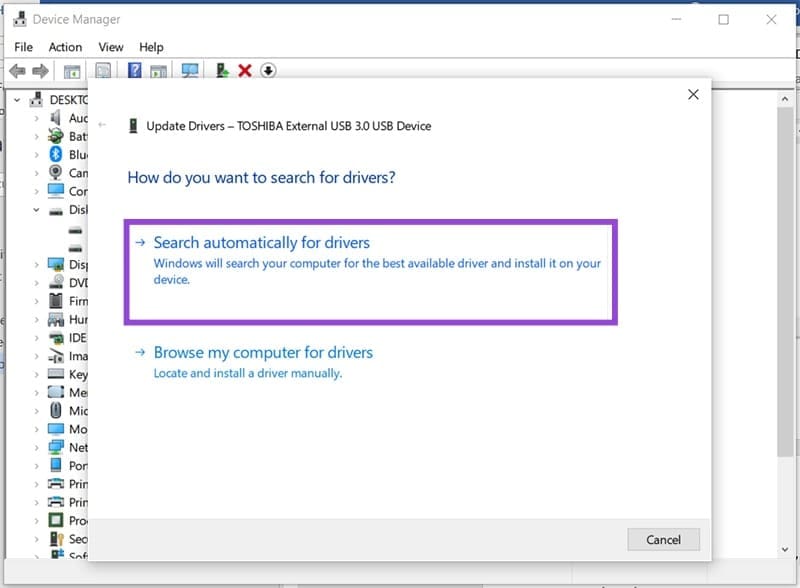Click the Properties toolbar icon
The image size is (800, 588).
(x=103, y=70)
